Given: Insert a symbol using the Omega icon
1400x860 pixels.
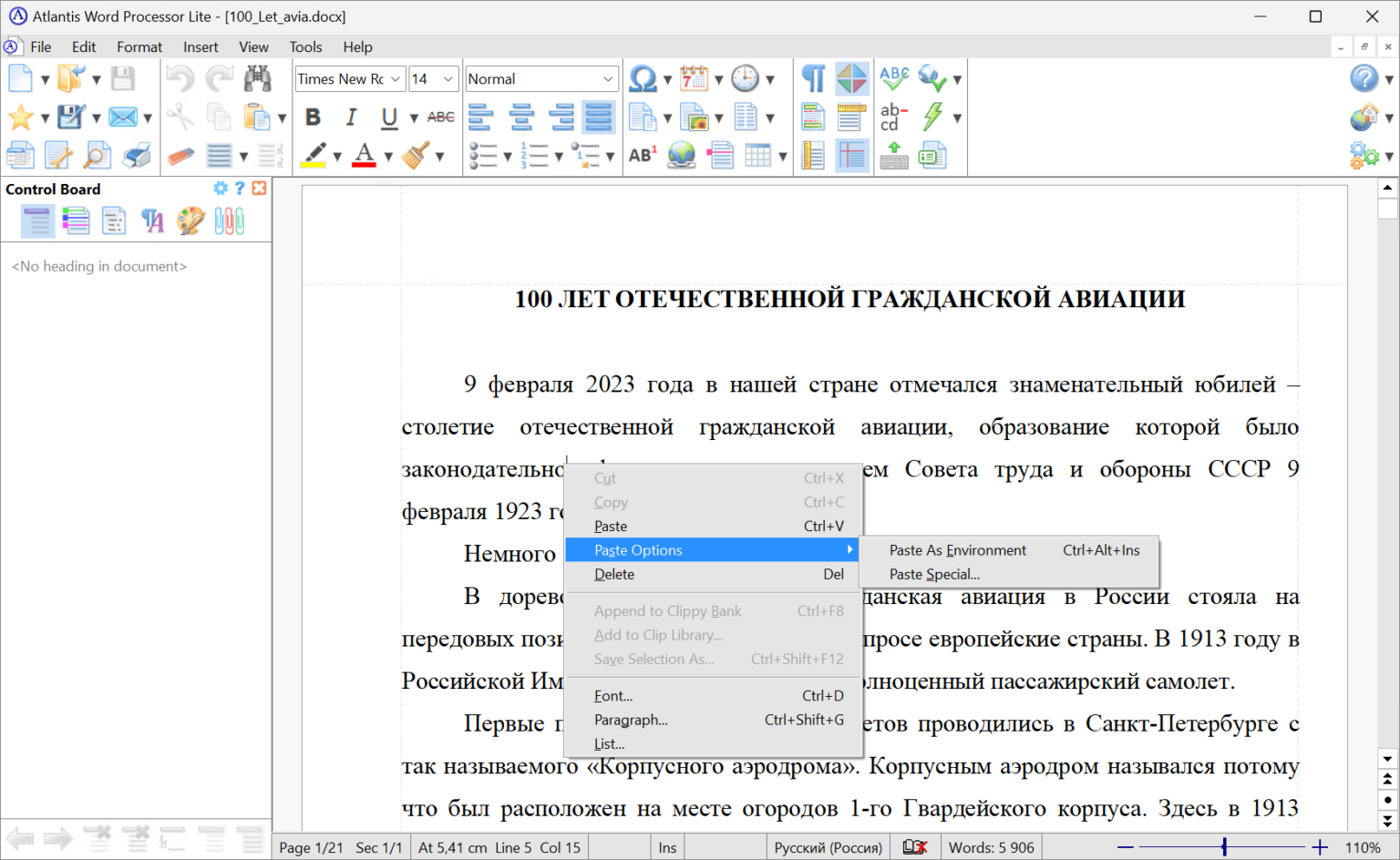Looking at the screenshot, I should point(641,78).
